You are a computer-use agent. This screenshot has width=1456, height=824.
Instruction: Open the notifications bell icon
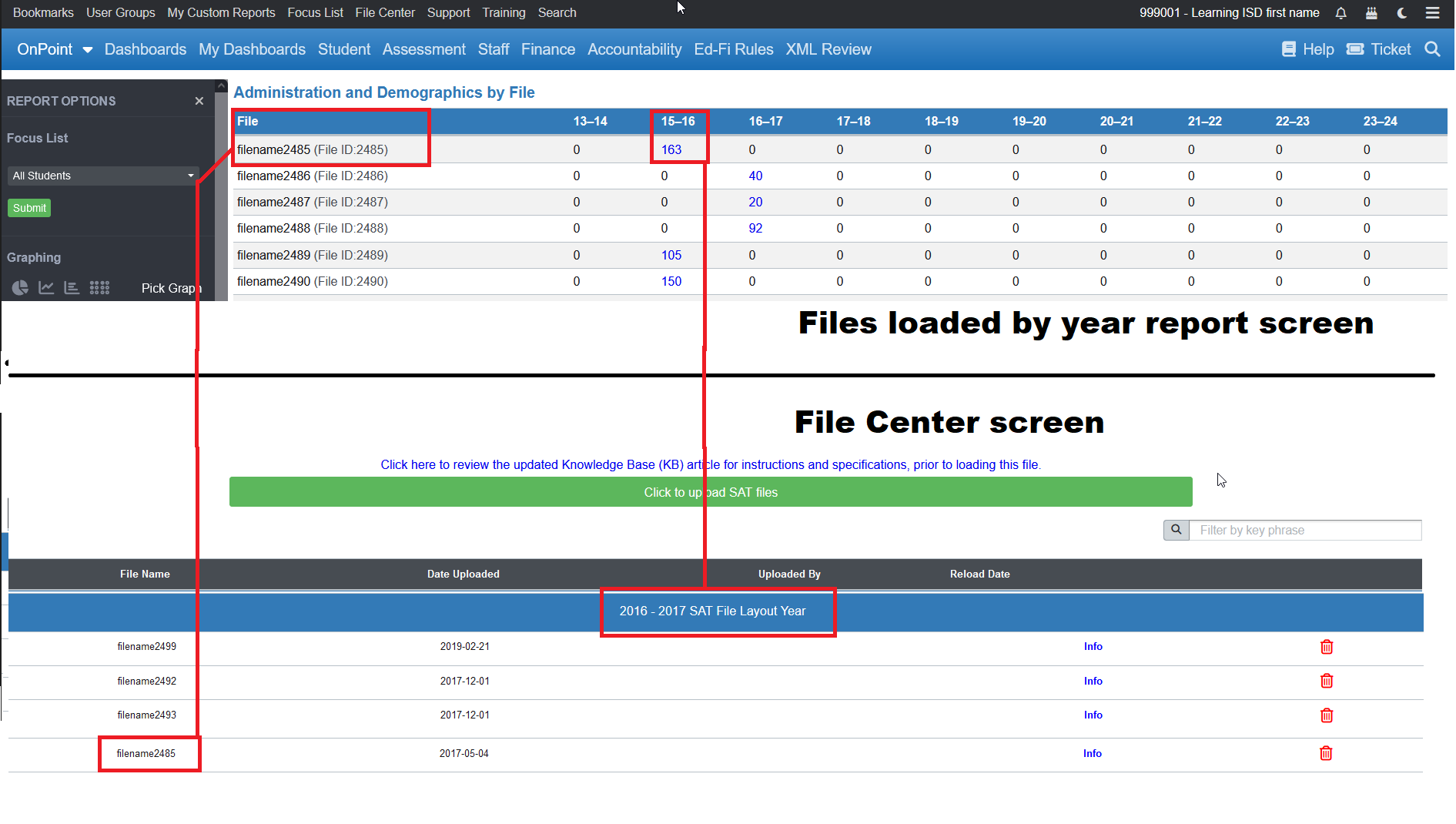pos(1341,13)
